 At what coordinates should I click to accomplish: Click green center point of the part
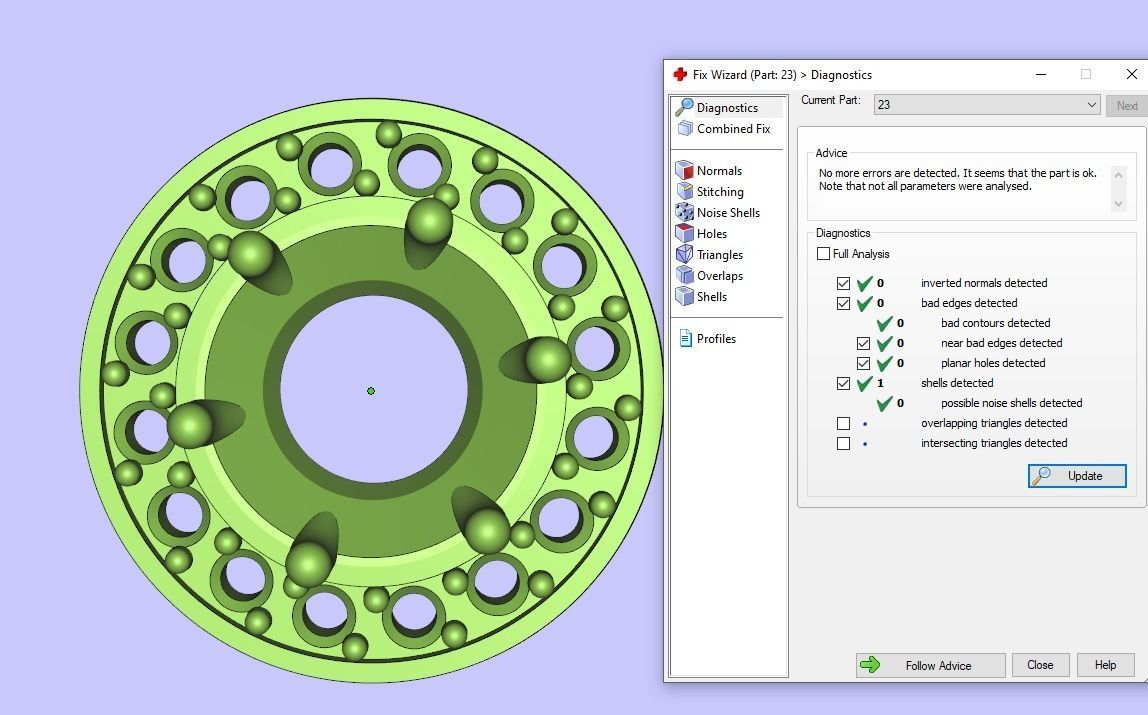coord(371,391)
